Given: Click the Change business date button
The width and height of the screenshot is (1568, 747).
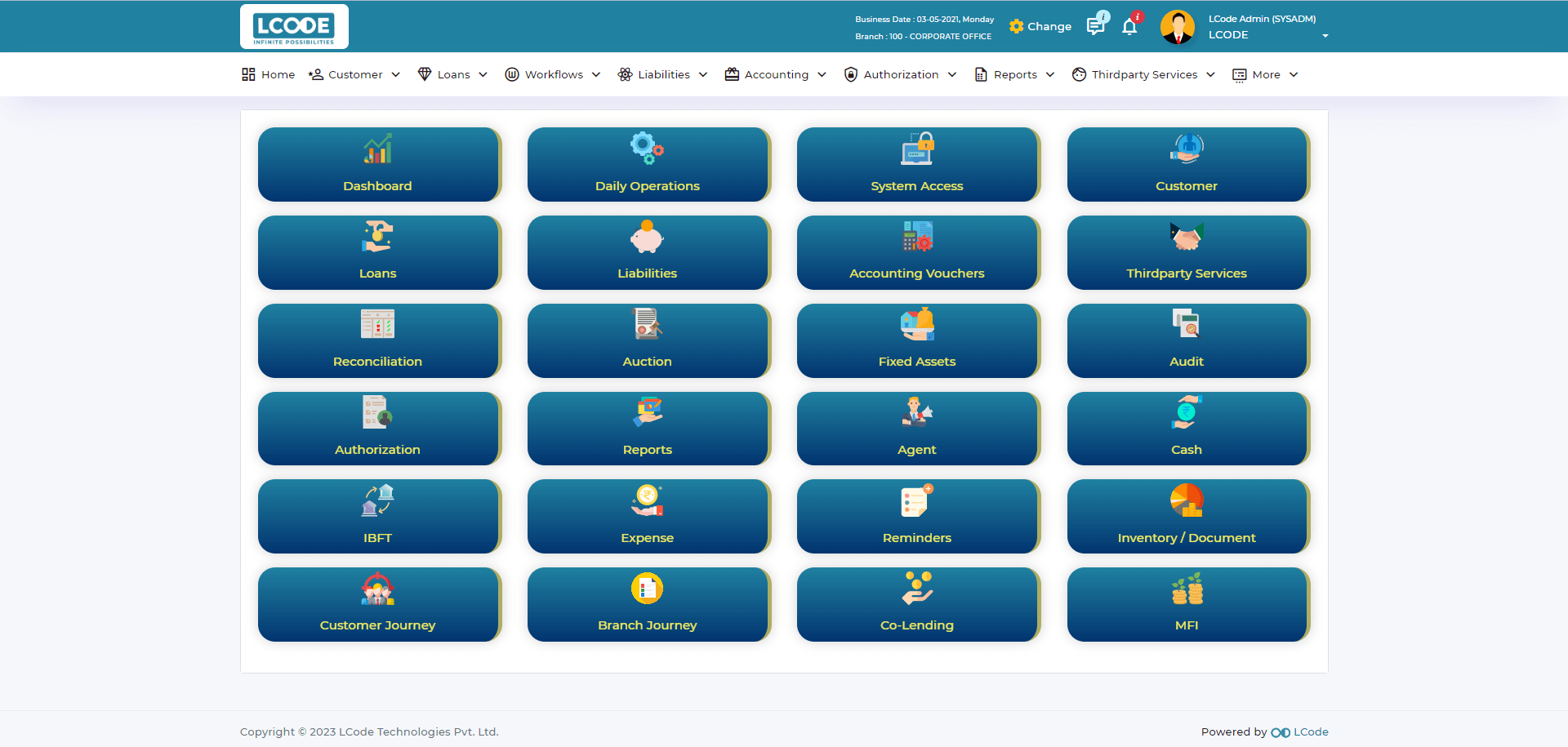Looking at the screenshot, I should click(x=1040, y=26).
